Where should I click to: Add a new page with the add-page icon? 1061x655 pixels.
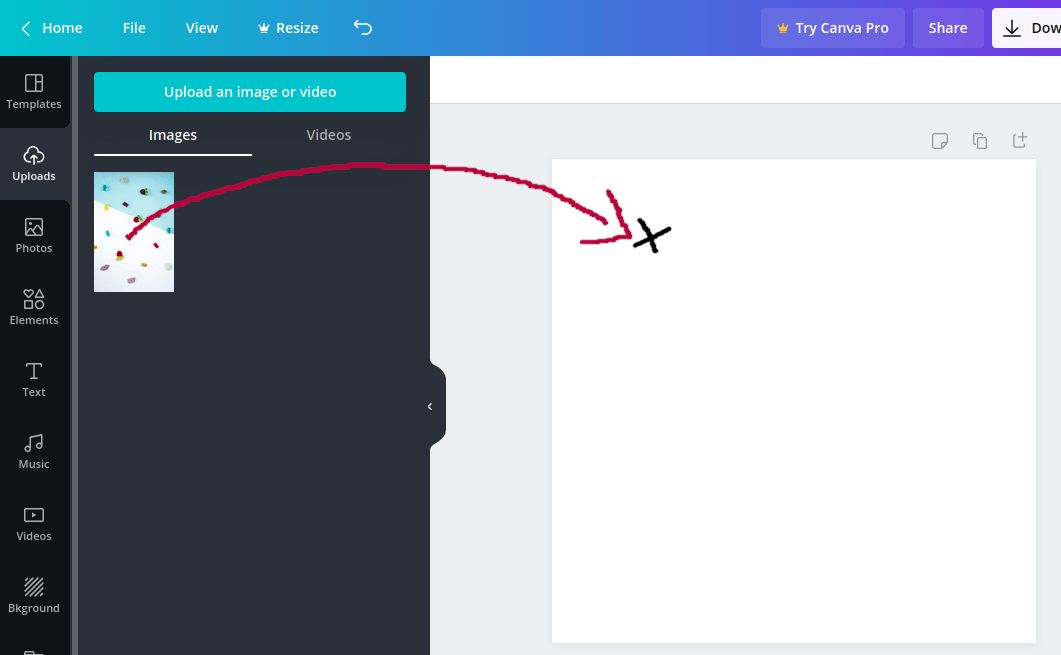[x=1020, y=141]
